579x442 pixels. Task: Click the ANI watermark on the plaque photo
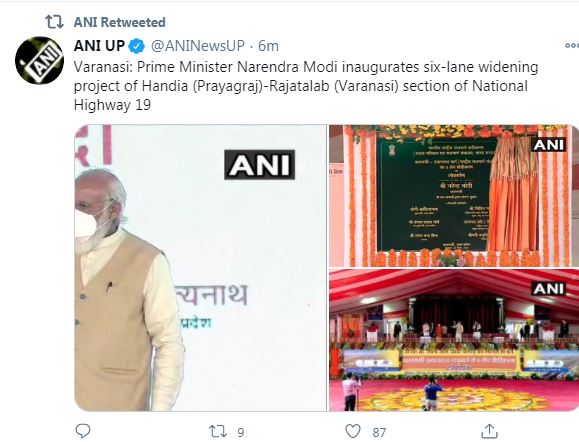pos(549,145)
